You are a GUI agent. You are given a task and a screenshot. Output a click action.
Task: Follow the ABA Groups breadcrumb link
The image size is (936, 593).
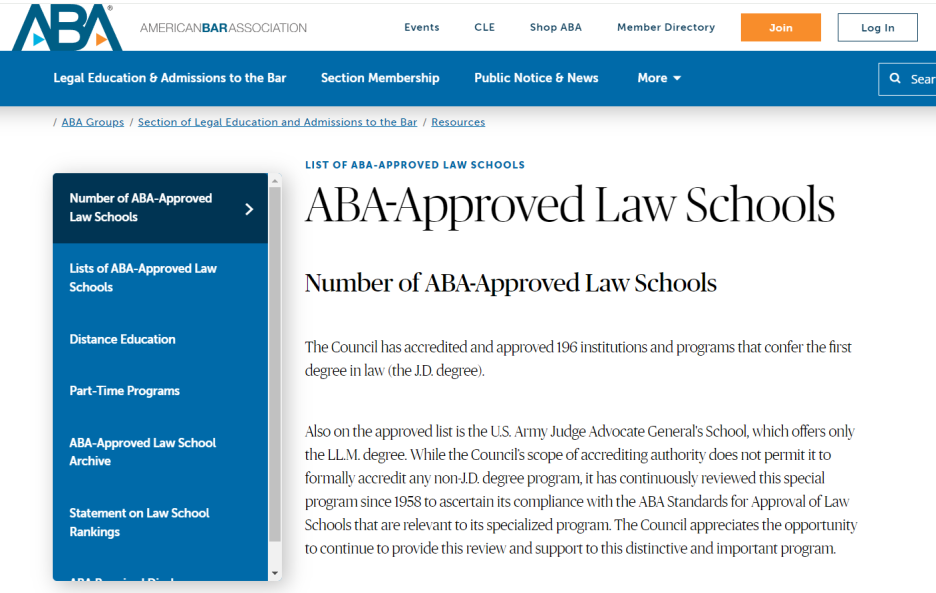(93, 122)
